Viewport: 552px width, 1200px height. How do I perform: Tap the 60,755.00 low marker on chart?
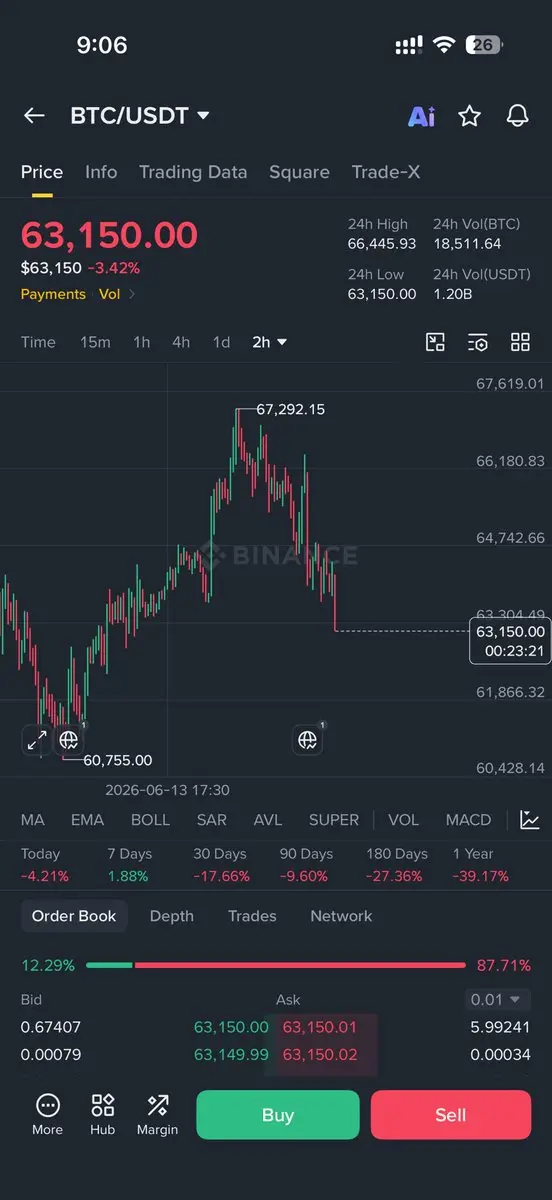pos(117,761)
